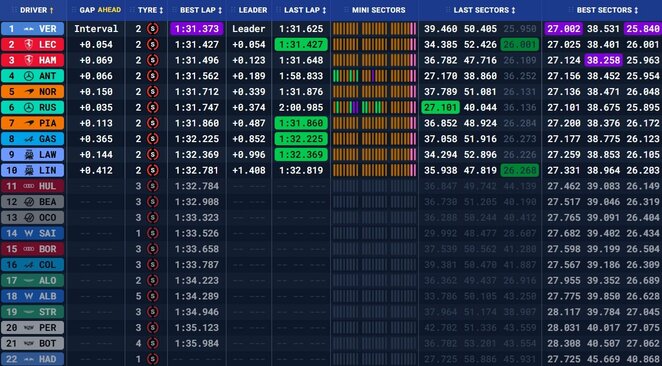
Task: Click the team logo beside LIN
Action: pos(29,170)
